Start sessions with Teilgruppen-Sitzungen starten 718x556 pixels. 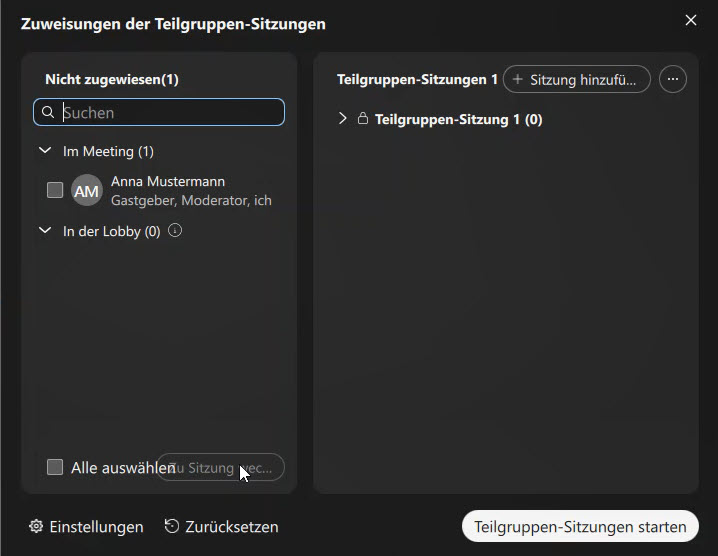pos(580,526)
